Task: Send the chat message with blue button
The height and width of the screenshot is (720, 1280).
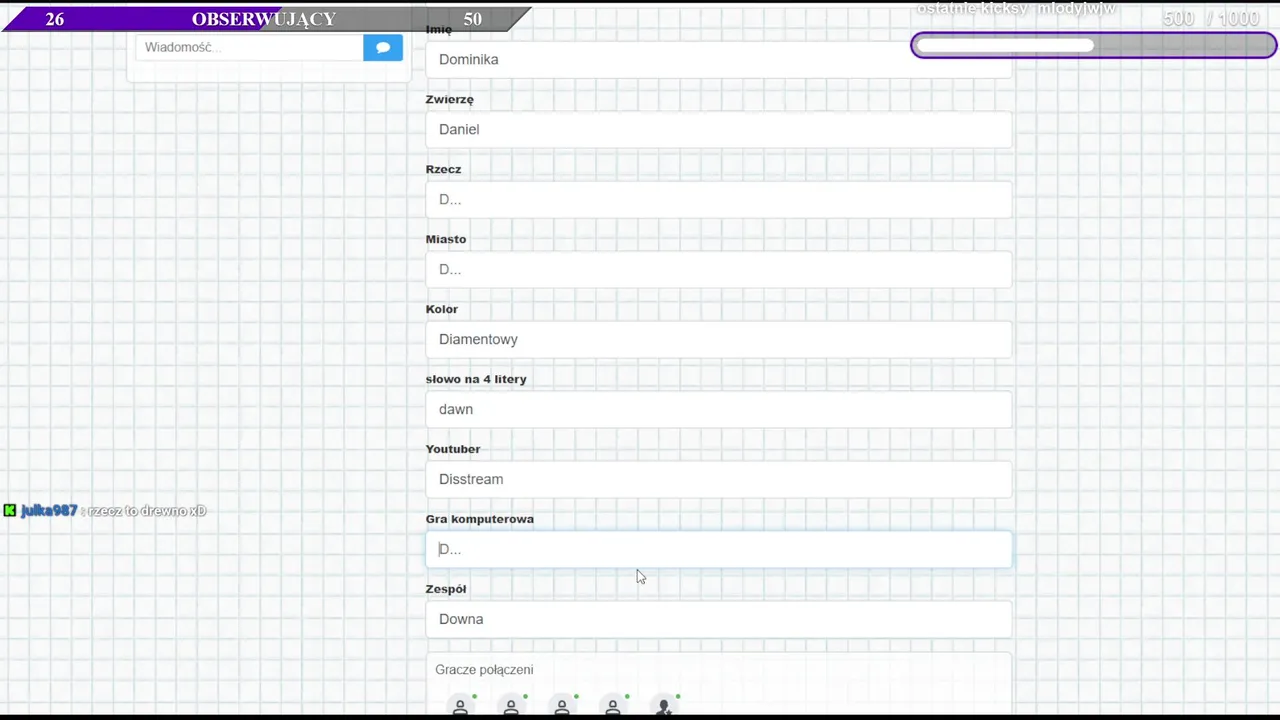Action: (383, 47)
